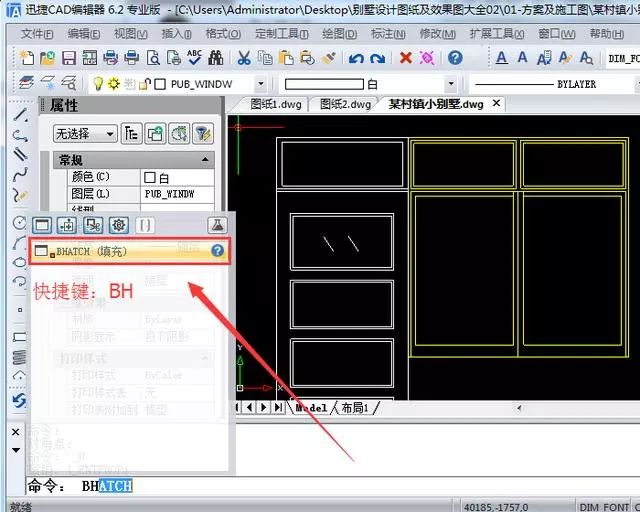Image resolution: width=640 pixels, height=512 pixels.
Task: Click the scissors Cut icon
Action: click(x=244, y=58)
